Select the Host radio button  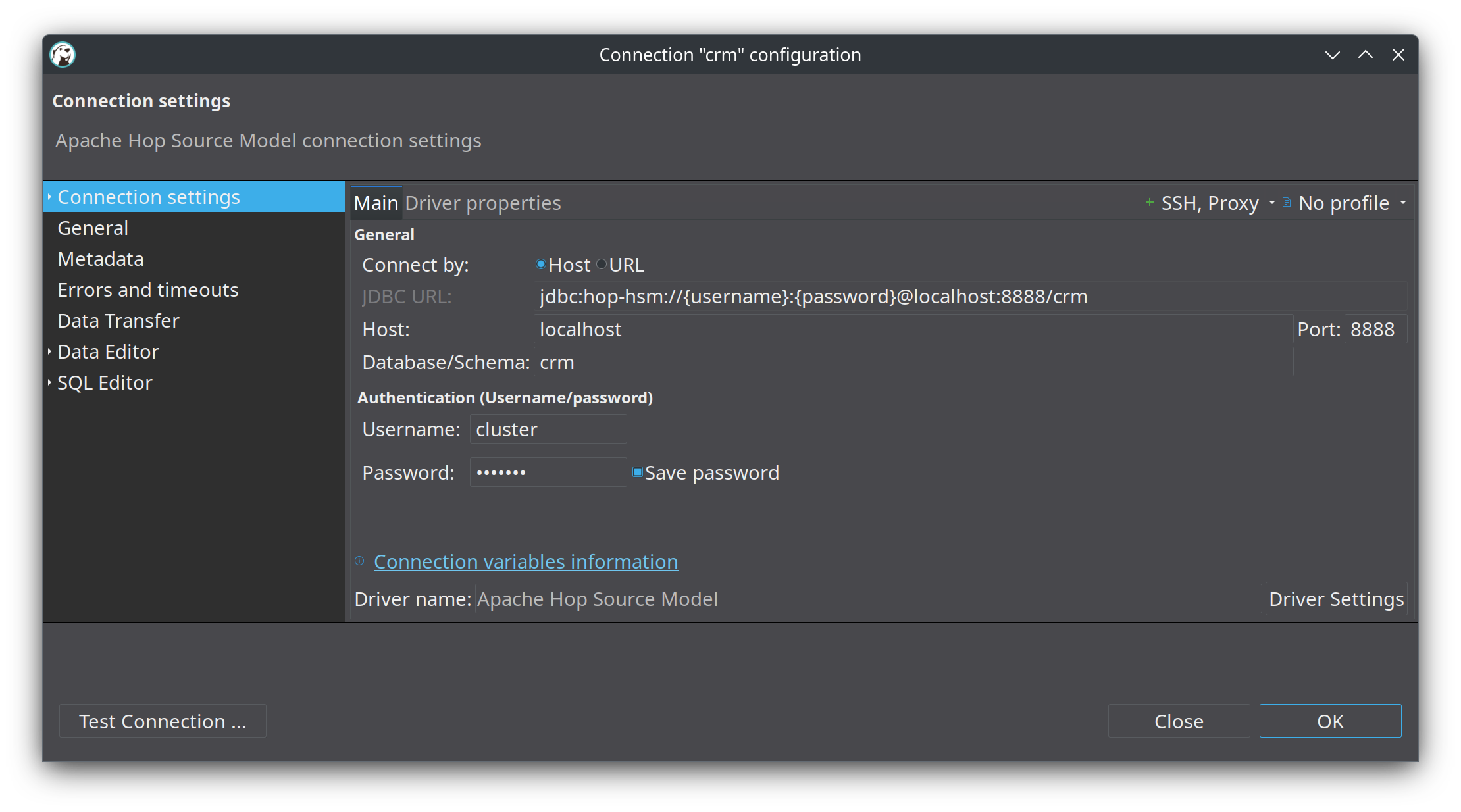(540, 265)
